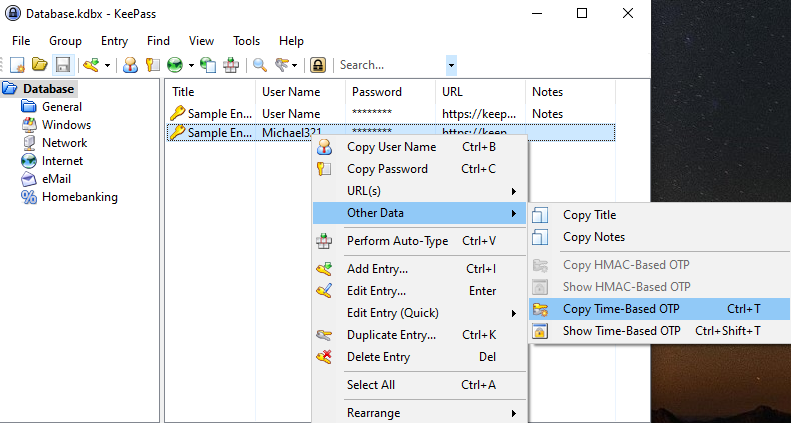Click Duplicate Entry in context menu

coord(391,335)
